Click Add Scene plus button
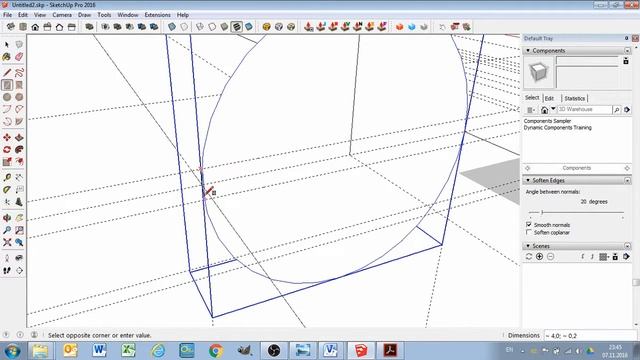 click(x=540, y=257)
